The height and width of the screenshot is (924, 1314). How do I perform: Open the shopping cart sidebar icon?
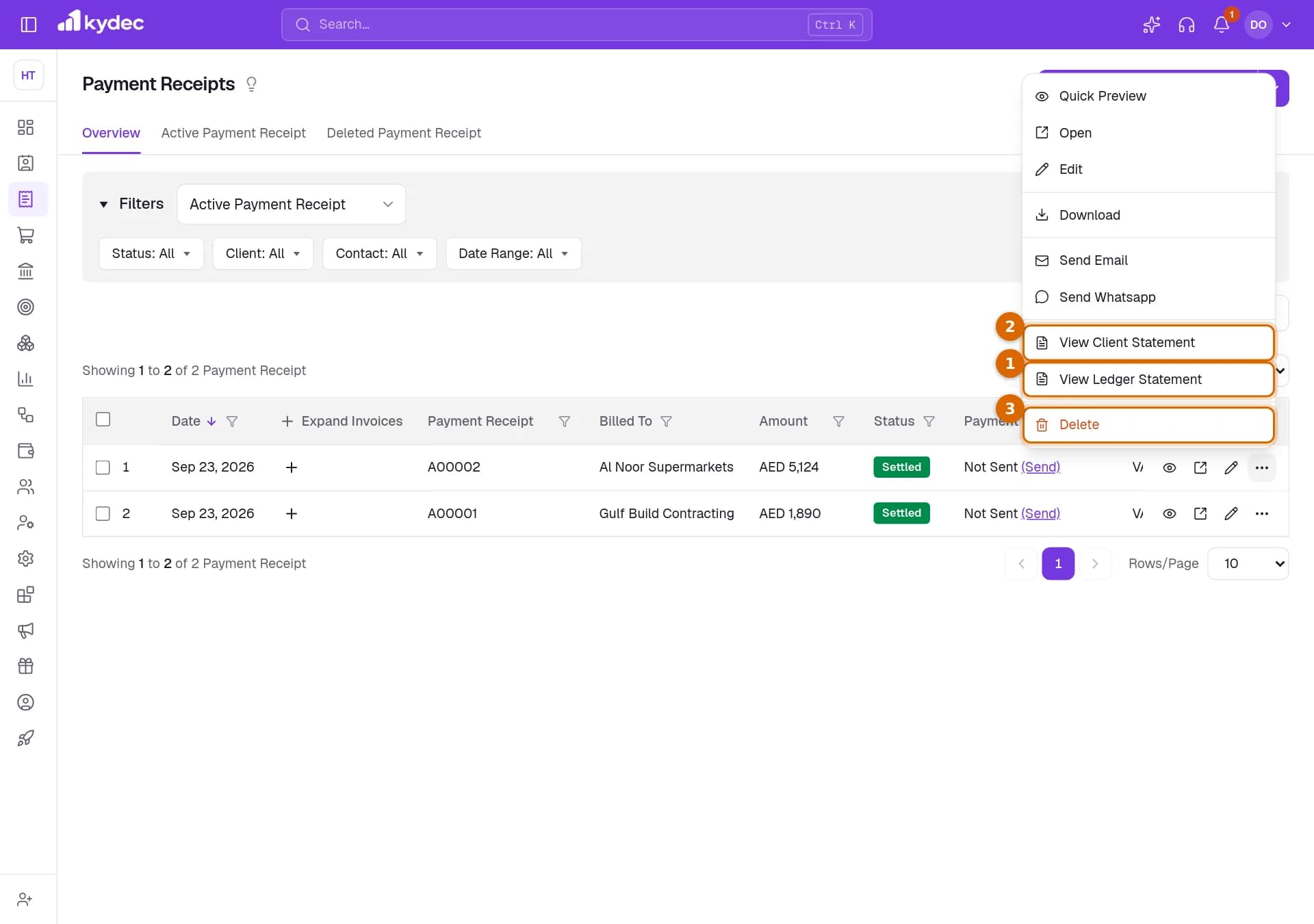pyautogui.click(x=25, y=235)
